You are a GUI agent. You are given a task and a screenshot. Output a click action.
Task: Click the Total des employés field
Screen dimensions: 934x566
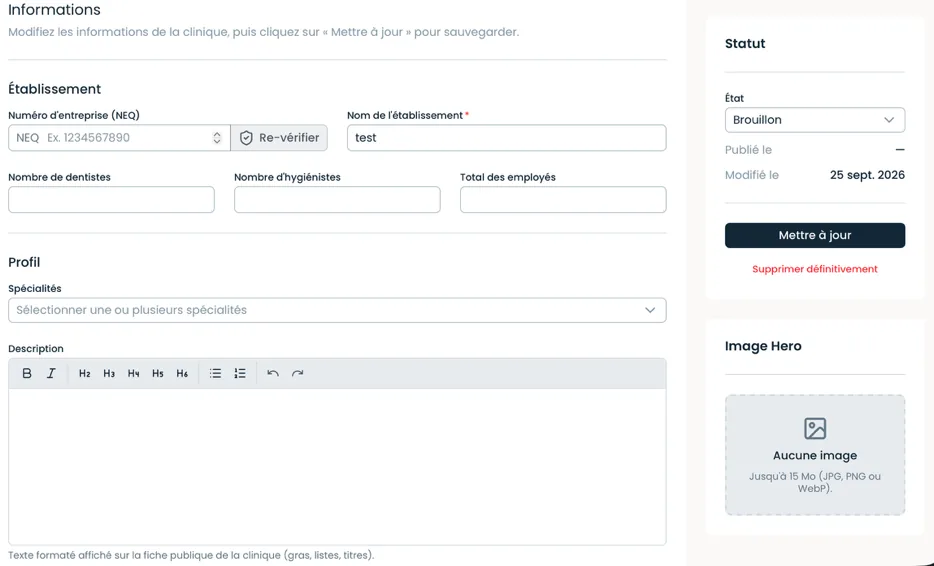click(563, 200)
